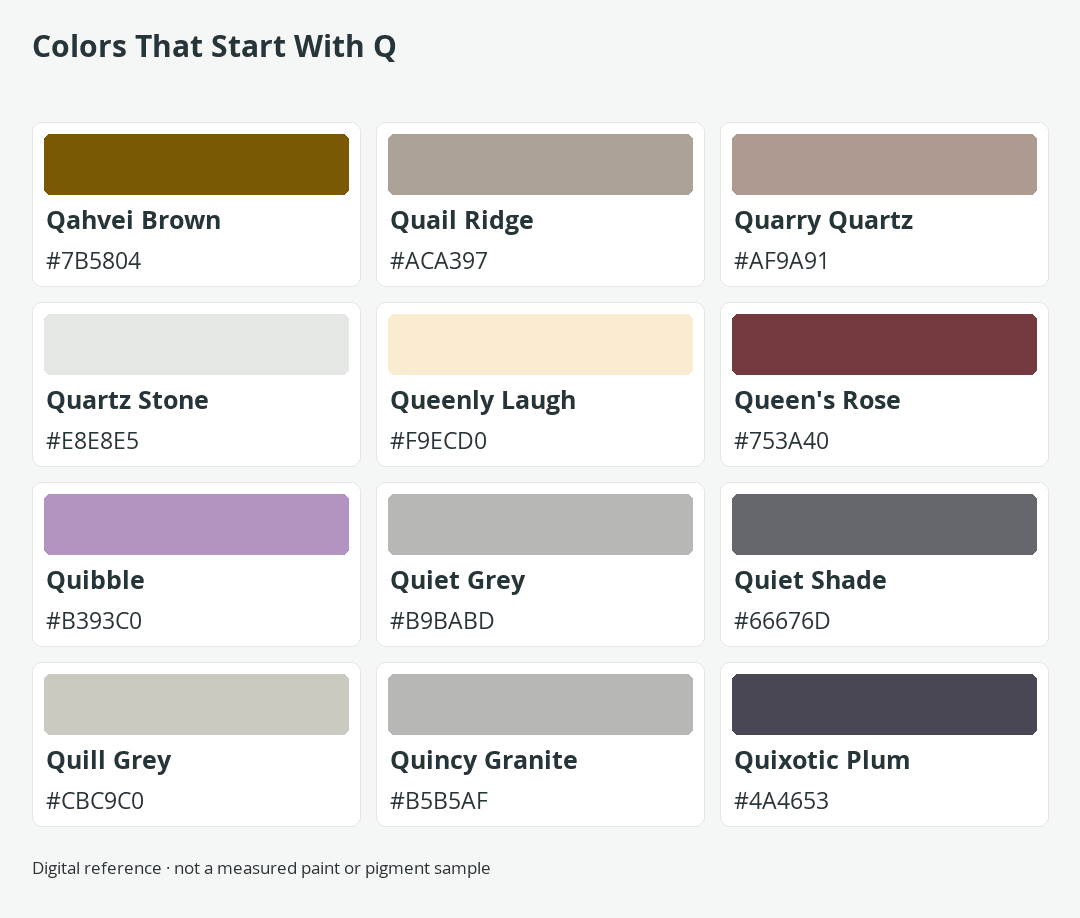Image resolution: width=1080 pixels, height=918 pixels.
Task: Select hex code #B9BABD
Action: point(442,621)
